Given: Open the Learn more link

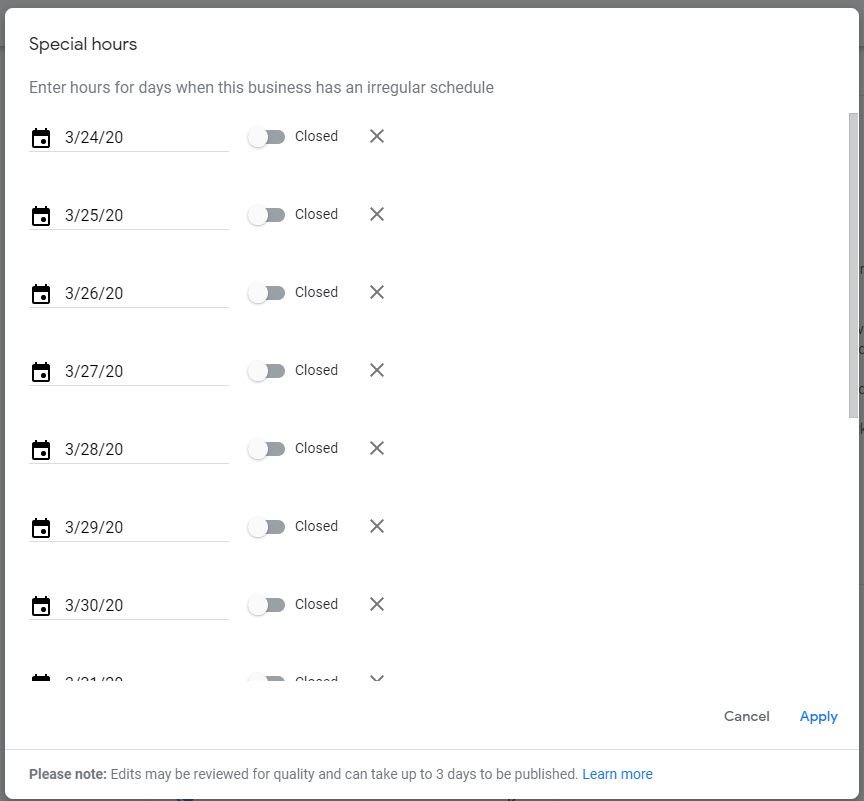Looking at the screenshot, I should tap(617, 774).
